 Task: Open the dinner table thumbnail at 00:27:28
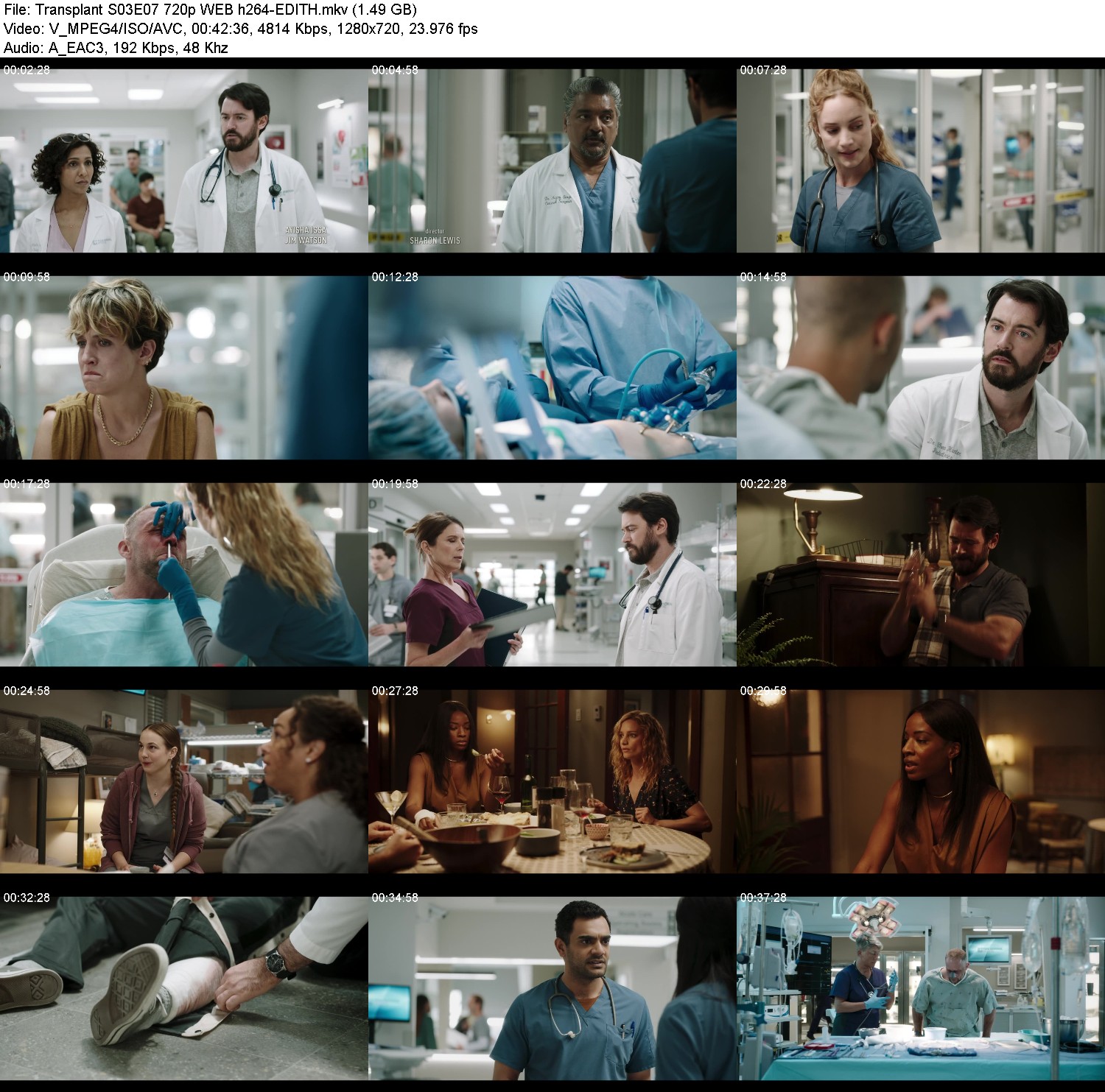click(x=552, y=781)
